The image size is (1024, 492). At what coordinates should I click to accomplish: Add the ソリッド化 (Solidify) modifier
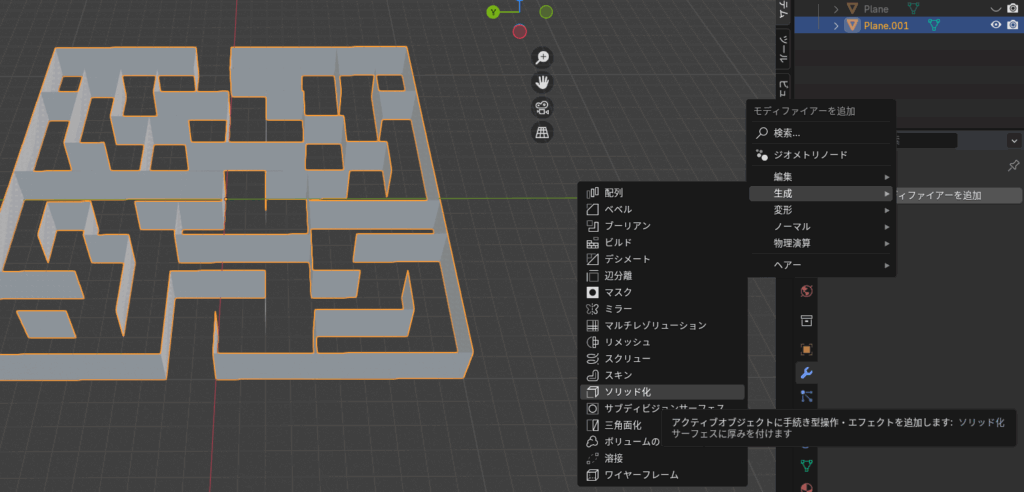(x=662, y=392)
